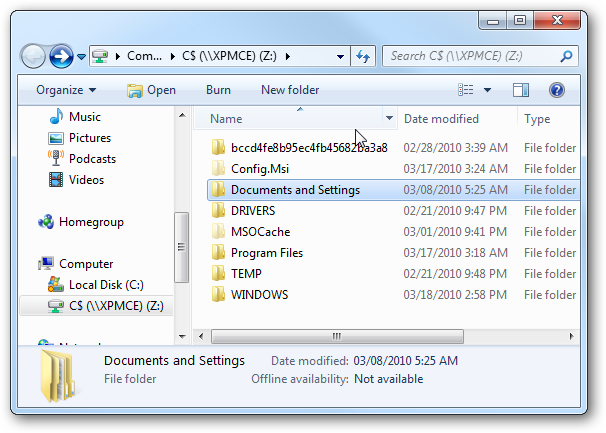Open the address bar history dropdown
The height and width of the screenshot is (433, 606).
[340, 56]
